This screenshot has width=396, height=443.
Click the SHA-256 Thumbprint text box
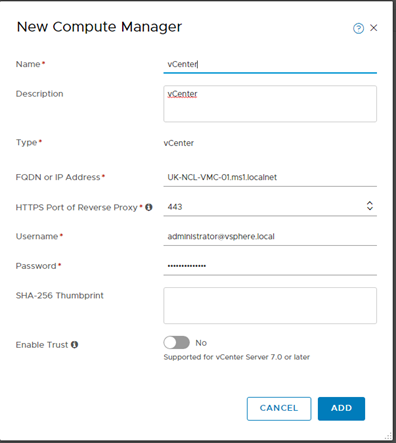point(270,306)
